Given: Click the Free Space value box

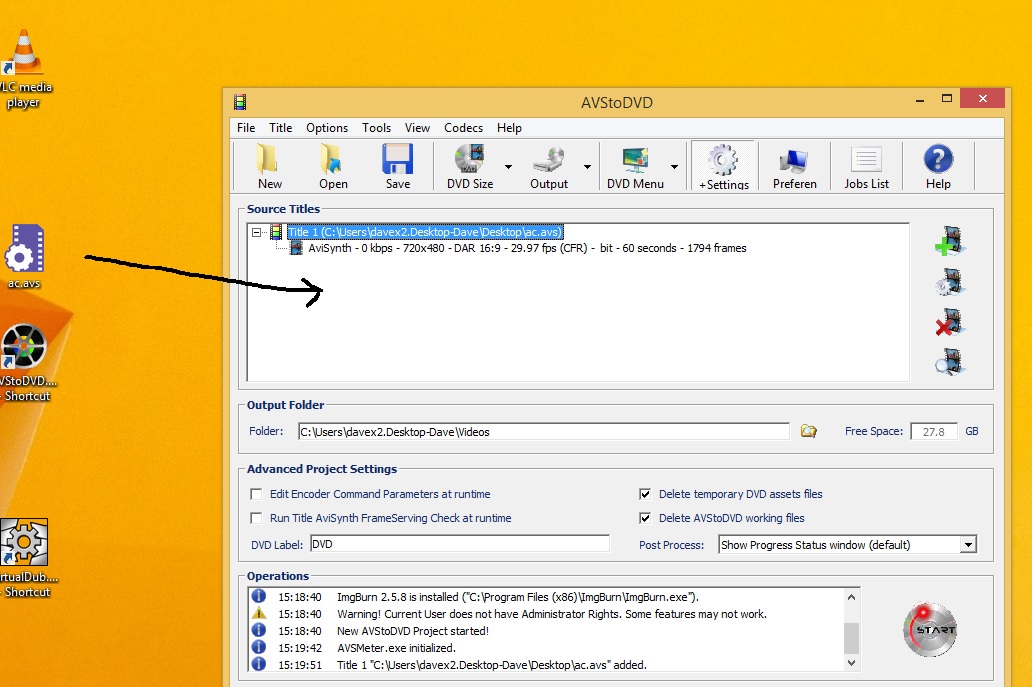Looking at the screenshot, I should 933,432.
